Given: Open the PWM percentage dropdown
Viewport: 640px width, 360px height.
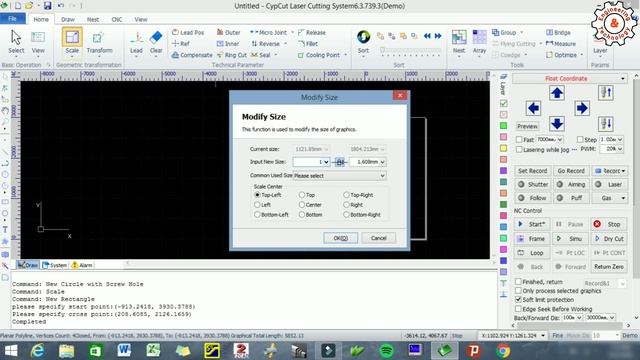Looking at the screenshot, I should (x=620, y=149).
